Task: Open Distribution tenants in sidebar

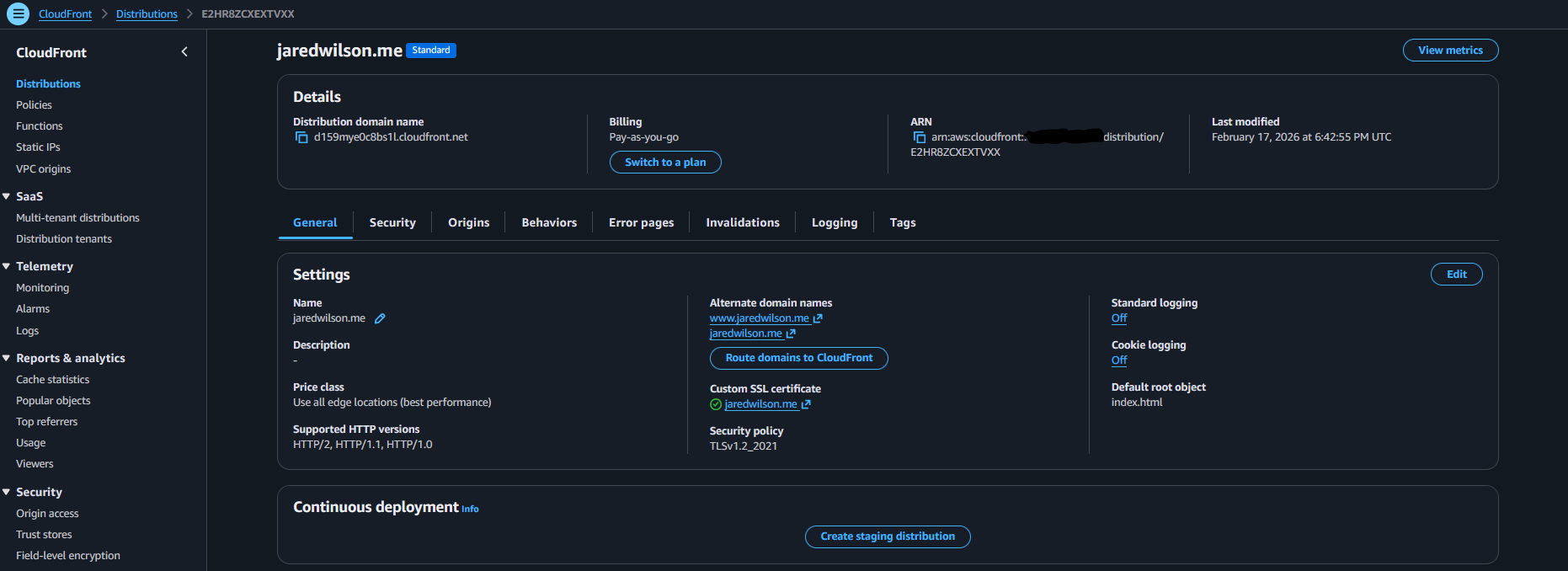Action: coord(64,239)
